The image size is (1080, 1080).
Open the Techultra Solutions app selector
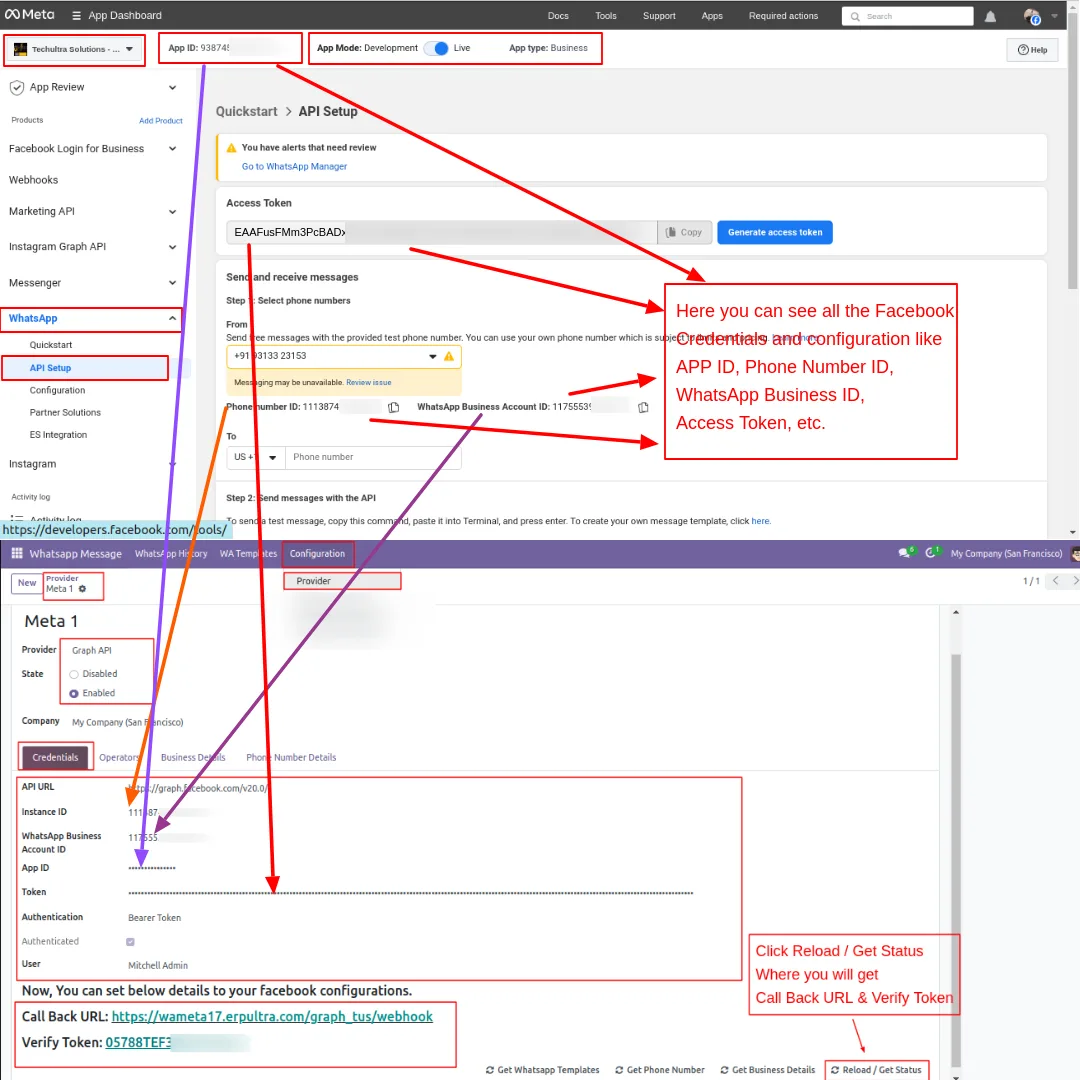(74, 50)
